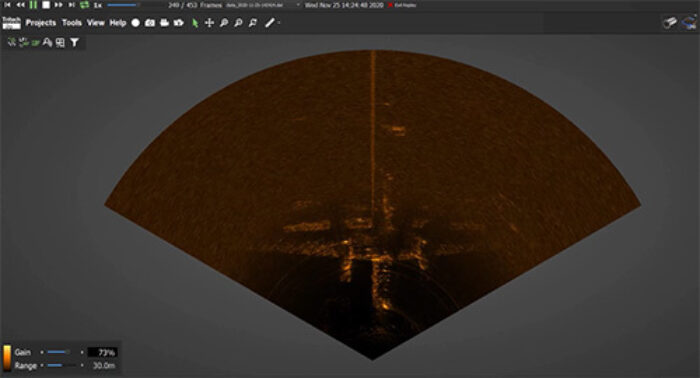700x378 pixels.
Task: Click the first magnifier zoom icon
Action: (x=224, y=23)
